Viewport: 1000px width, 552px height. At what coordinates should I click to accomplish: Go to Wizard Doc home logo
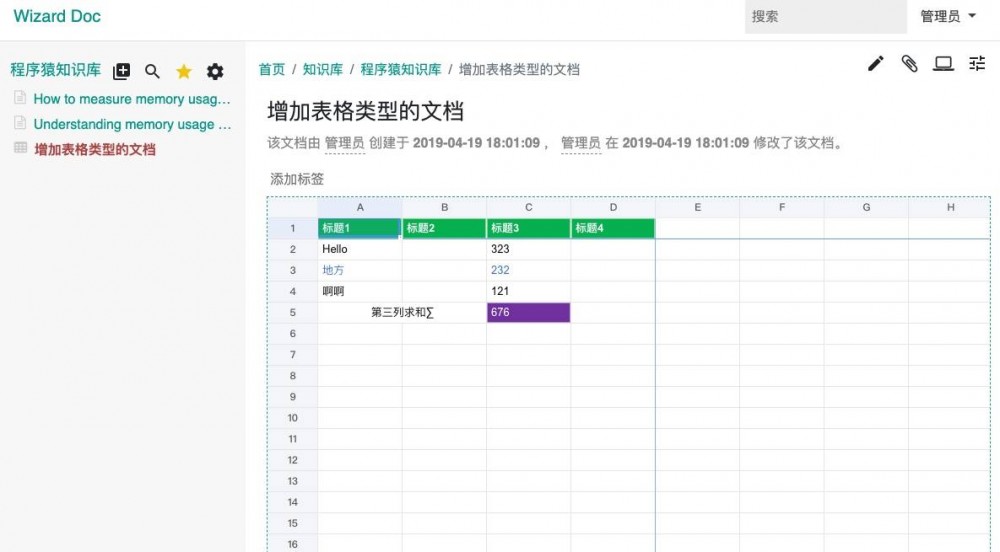coord(57,16)
